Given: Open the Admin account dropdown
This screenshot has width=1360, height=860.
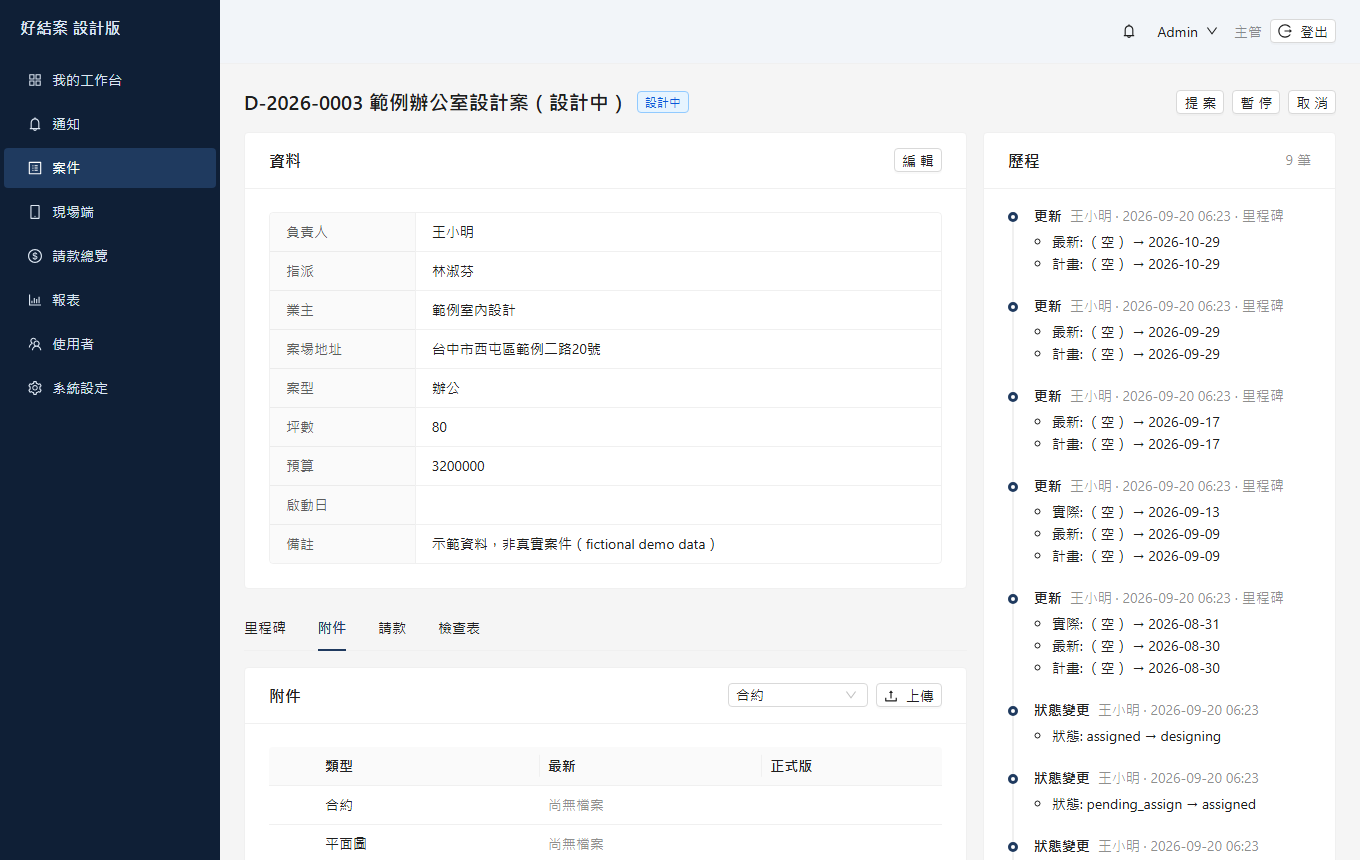Looking at the screenshot, I should (x=1187, y=32).
